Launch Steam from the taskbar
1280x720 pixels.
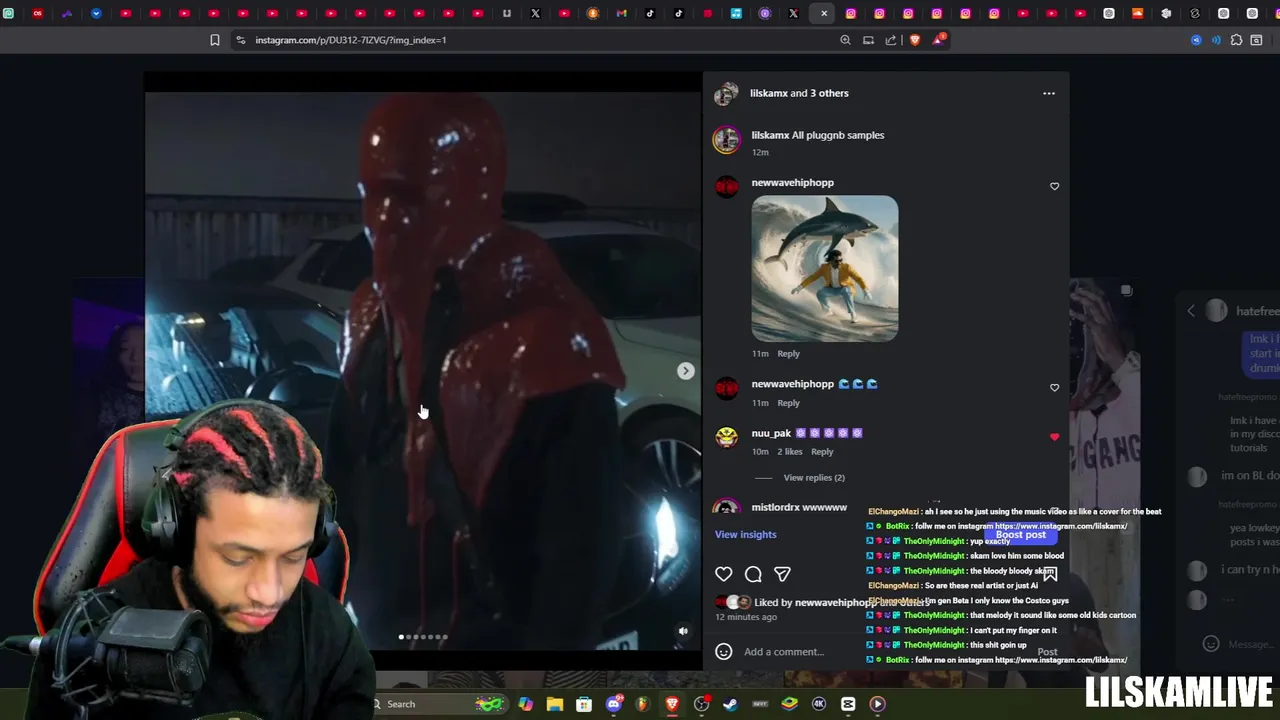[731, 704]
